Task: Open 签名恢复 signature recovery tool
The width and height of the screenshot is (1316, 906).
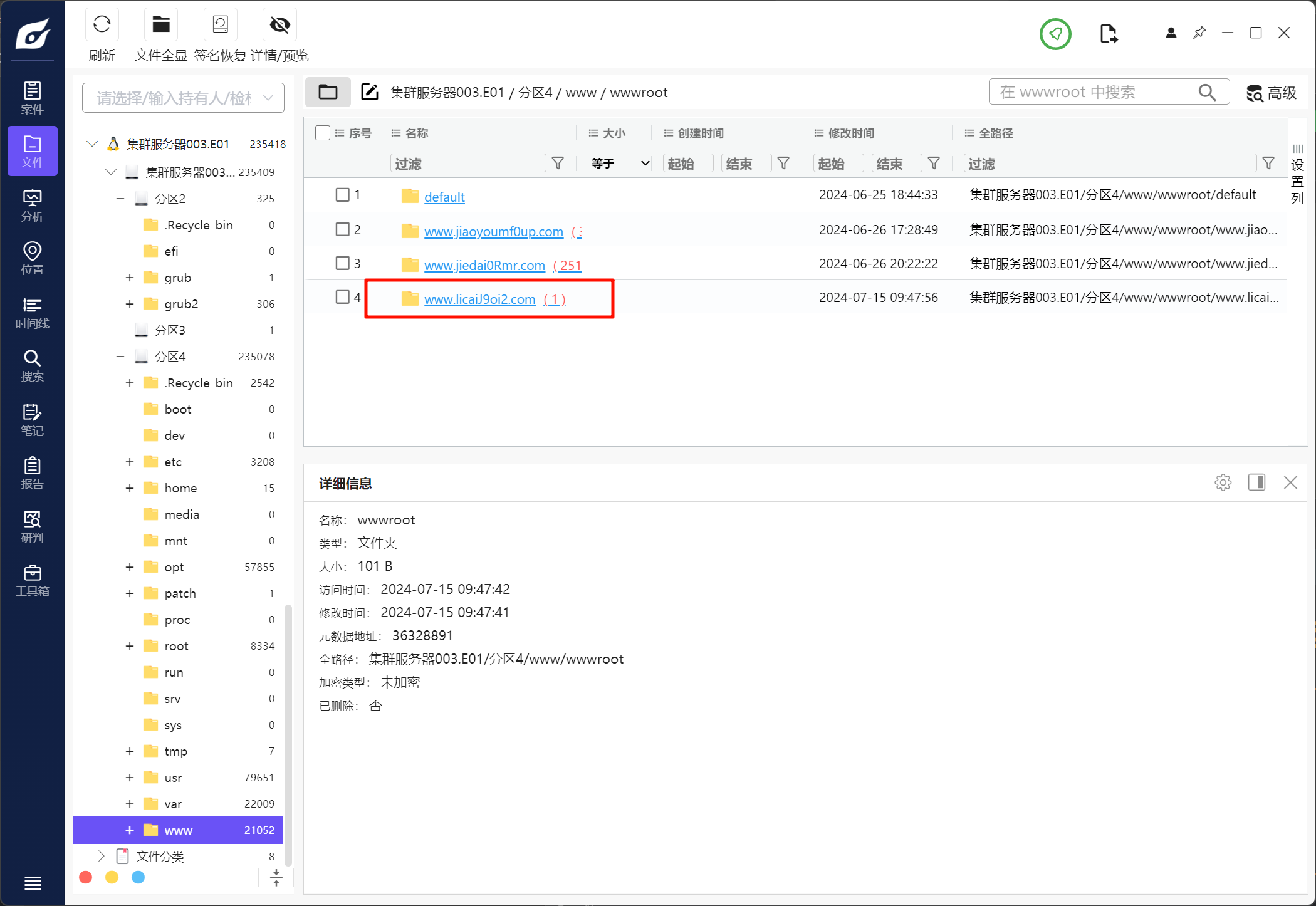Action: pos(220,26)
